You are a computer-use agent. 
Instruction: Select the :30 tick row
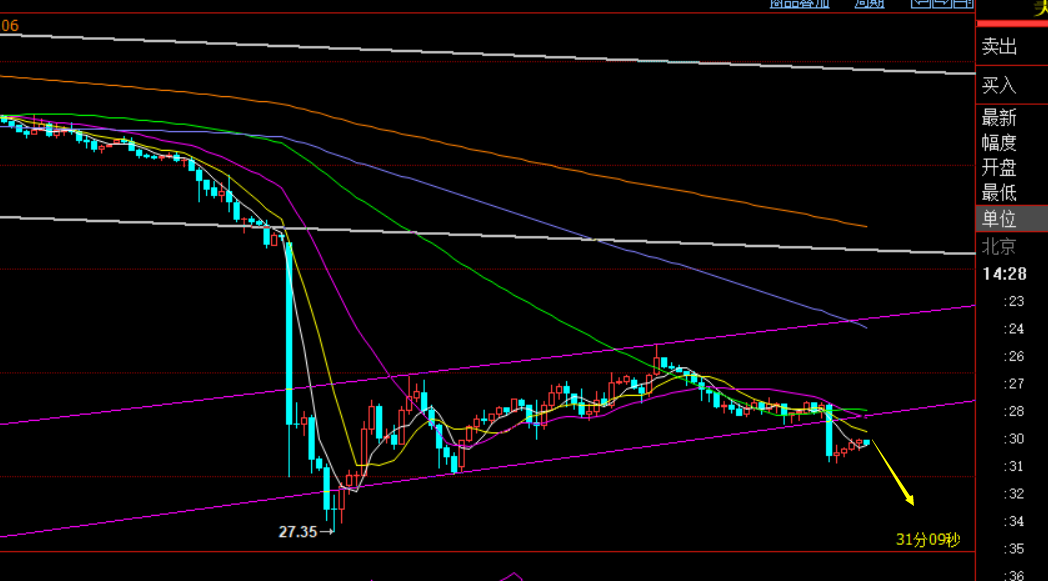pyautogui.click(x=1014, y=439)
